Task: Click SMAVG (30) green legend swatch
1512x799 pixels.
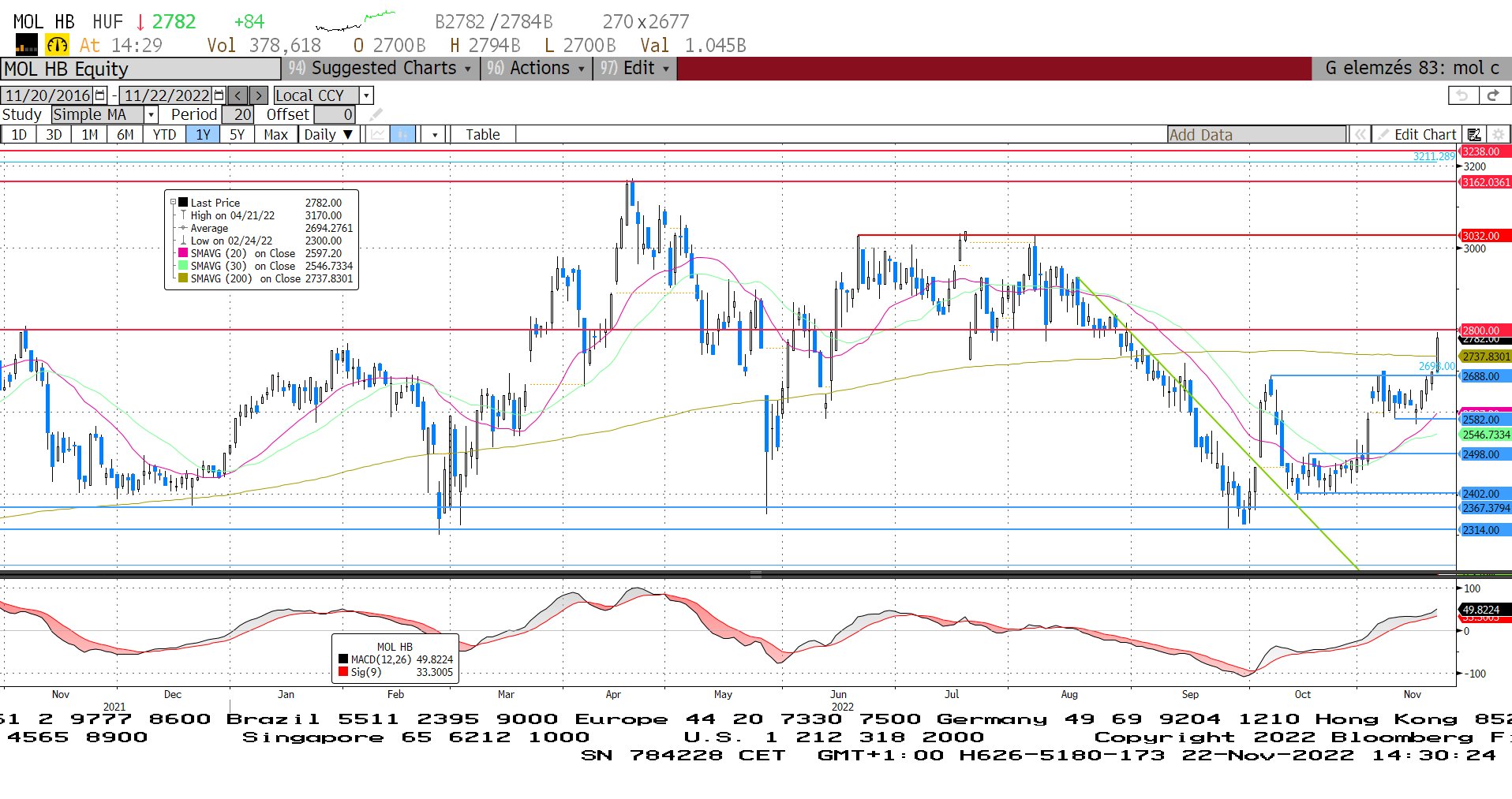Action: [183, 266]
